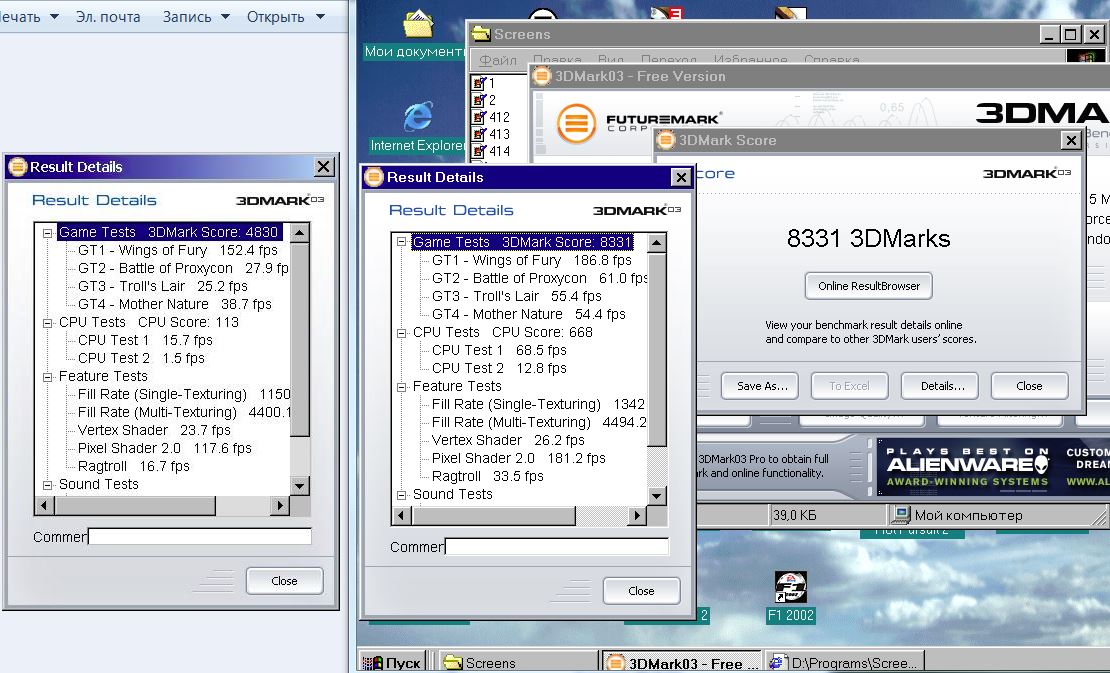Click vertical scrollbar up arrow, left Result Details

[299, 232]
